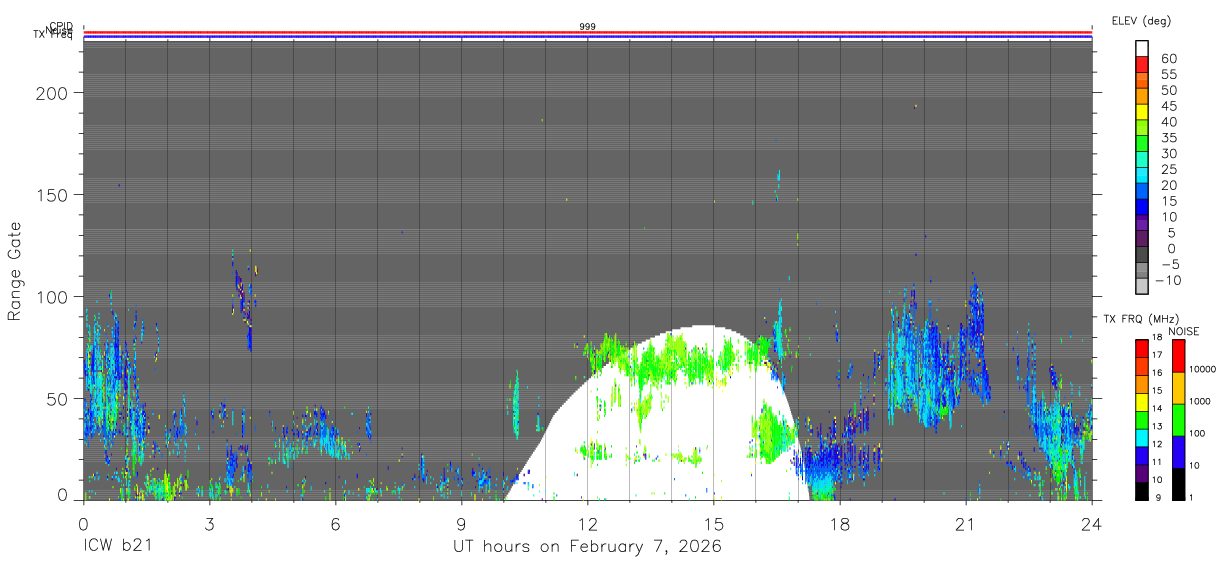Click TX FRQ legend label '9'
This screenshot has width=1228, height=567.
(1158, 498)
